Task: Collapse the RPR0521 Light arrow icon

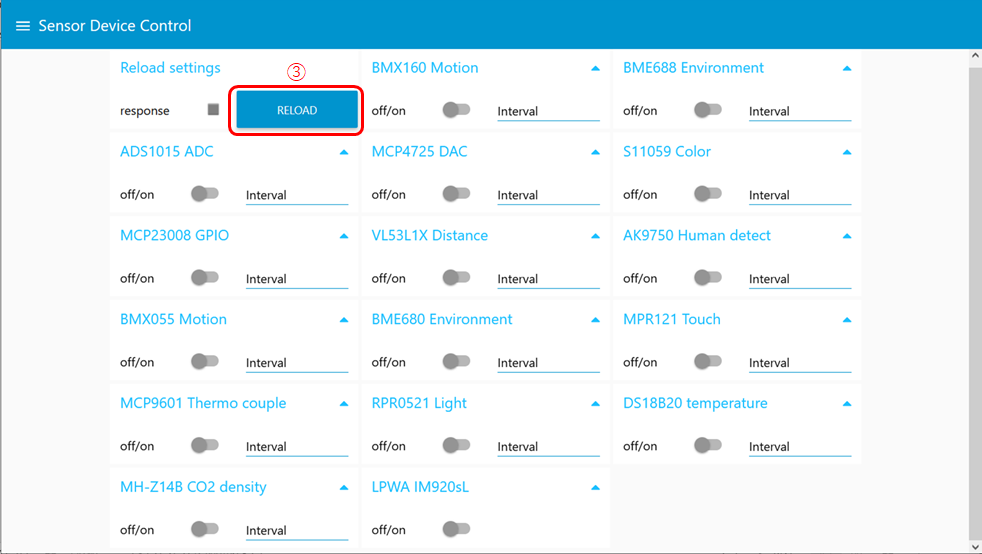Action: pyautogui.click(x=595, y=404)
